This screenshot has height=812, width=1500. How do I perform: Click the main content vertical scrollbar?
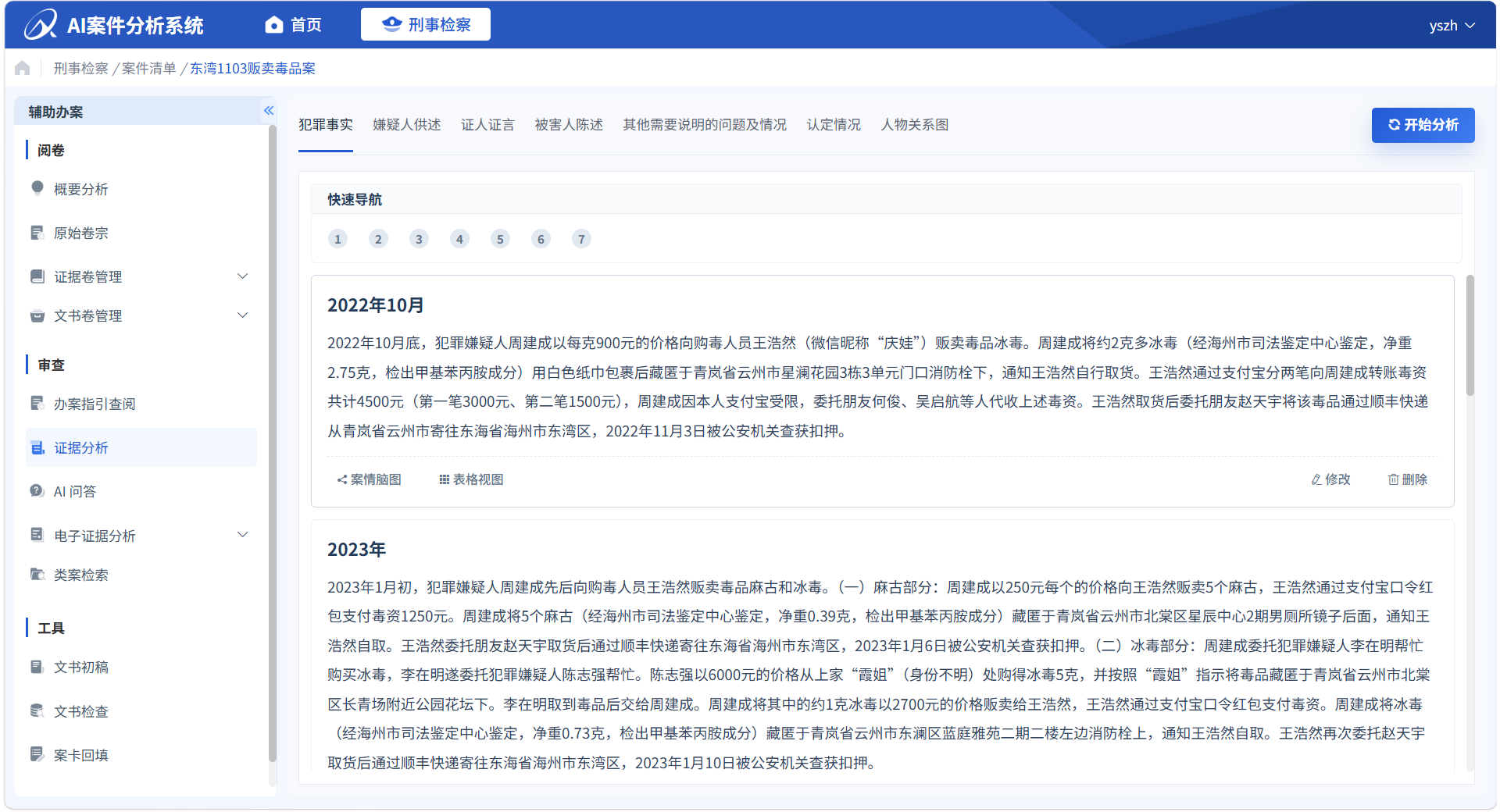coord(1470,336)
